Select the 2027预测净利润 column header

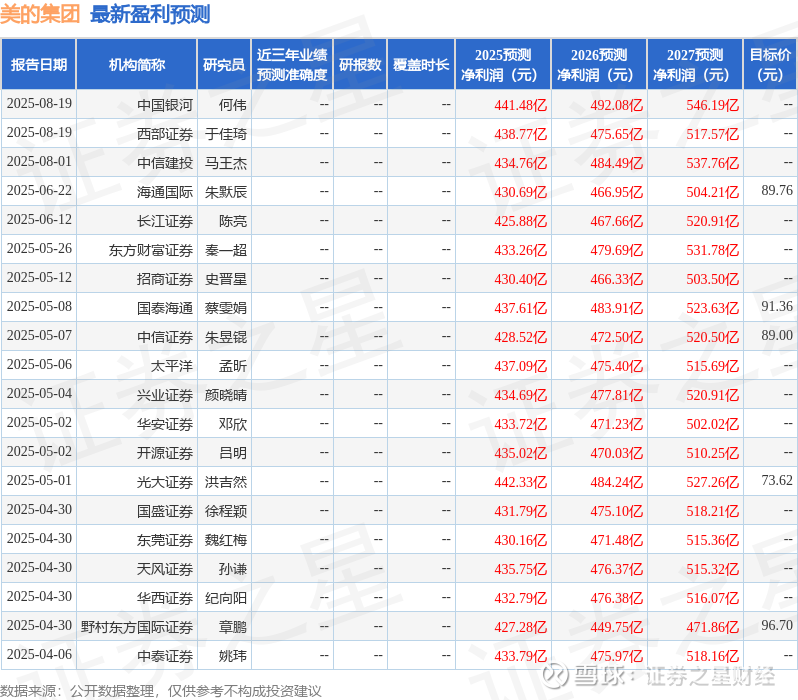[695, 65]
